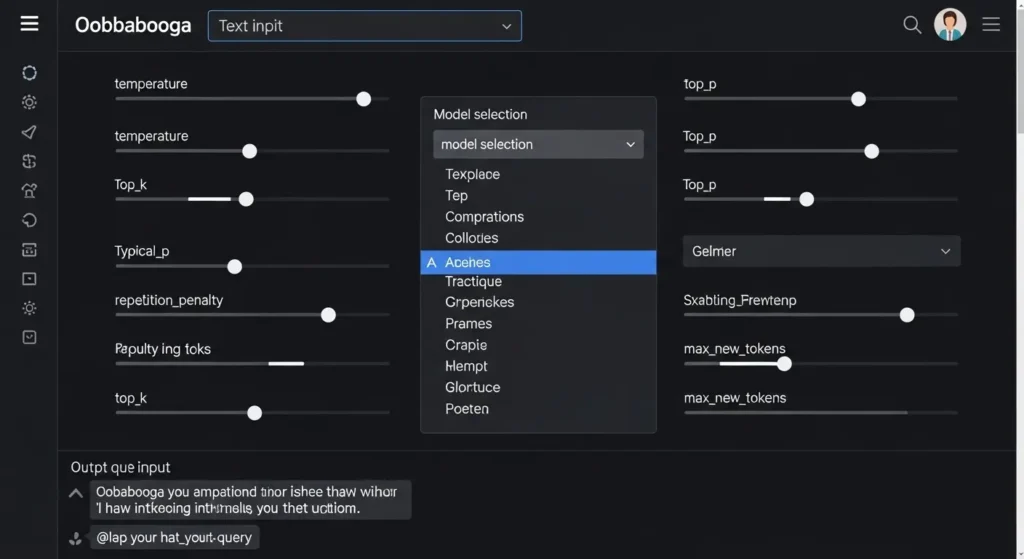Open search with the magnifying glass icon
The image size is (1024, 559).
click(x=912, y=25)
